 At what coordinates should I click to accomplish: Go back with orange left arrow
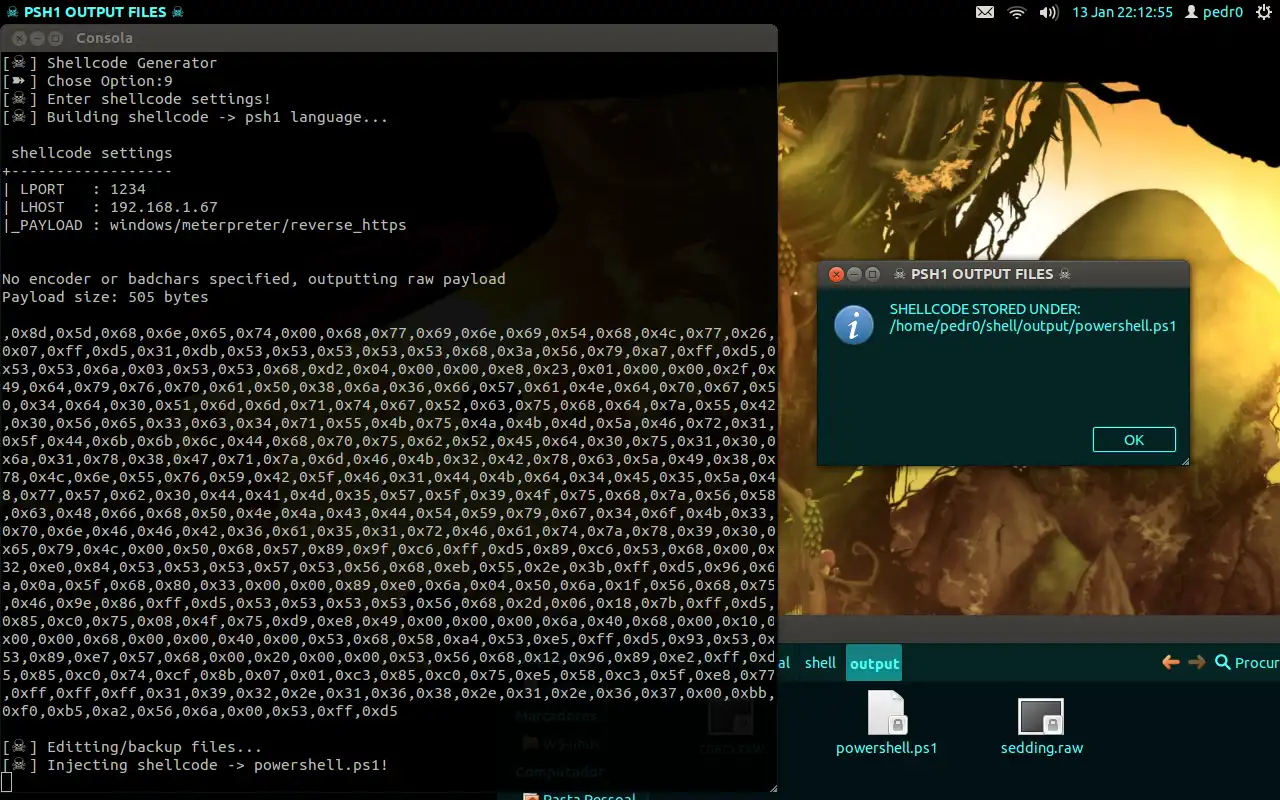click(x=1171, y=662)
